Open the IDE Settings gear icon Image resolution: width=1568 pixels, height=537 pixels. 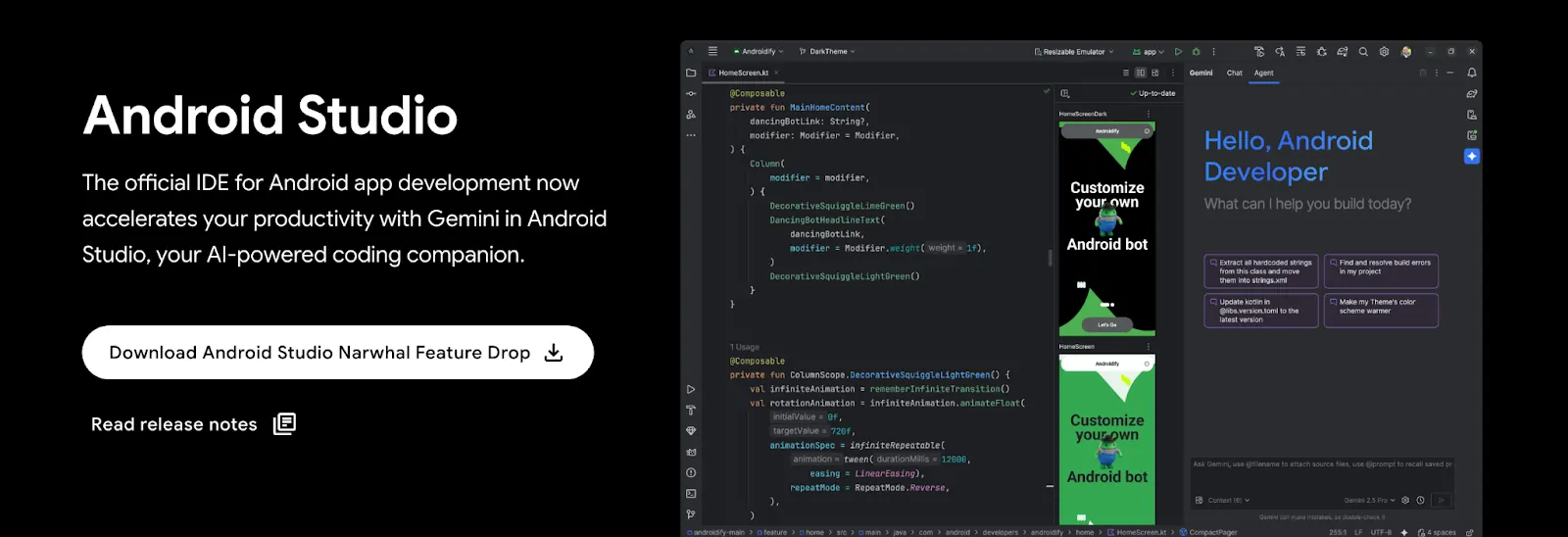(x=1384, y=52)
